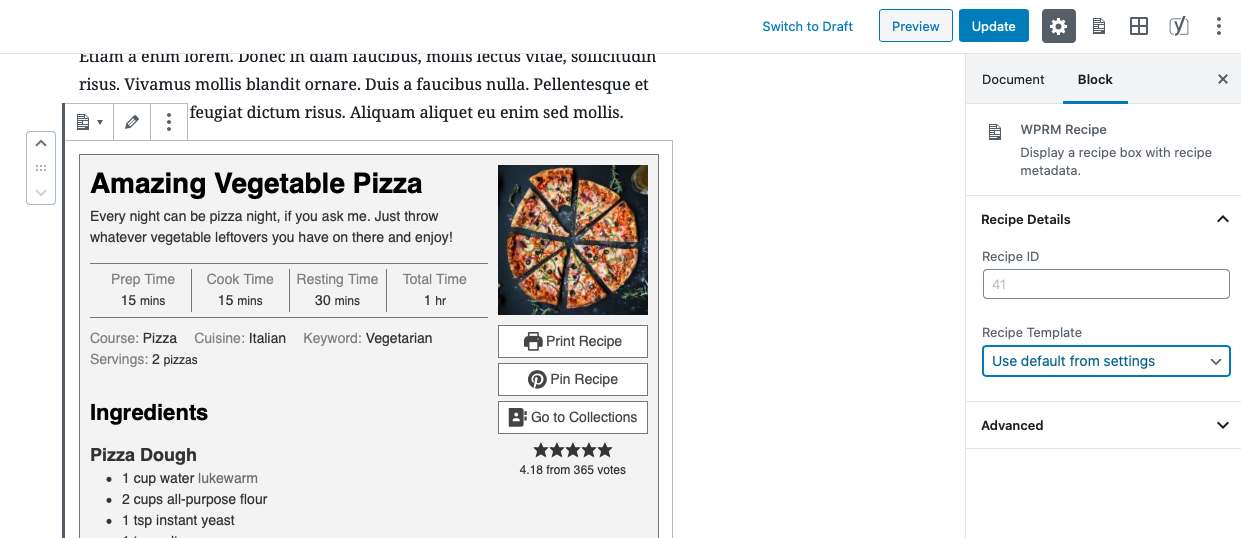Click the Recipe ID input field
This screenshot has height=538, width=1241.
coord(1106,284)
